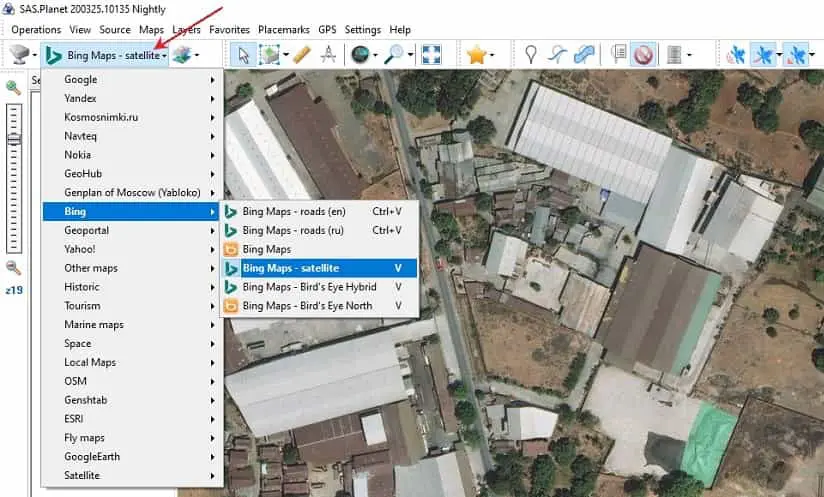The width and height of the screenshot is (824, 497).
Task: Open the yellow star favorites button
Action: click(x=476, y=55)
